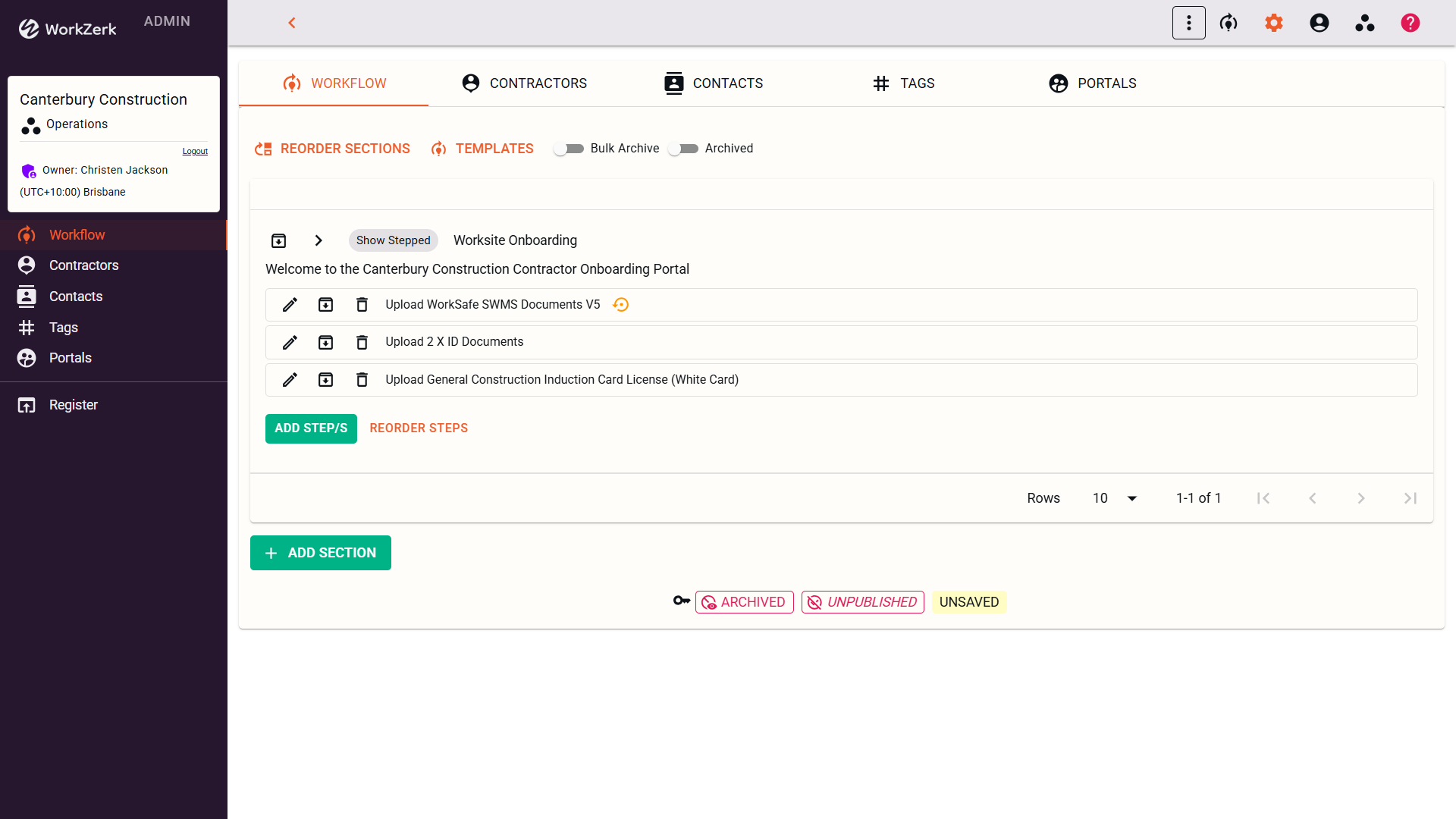The image size is (1456, 819).
Task: Open the Rows per page dropdown
Action: click(x=1115, y=498)
